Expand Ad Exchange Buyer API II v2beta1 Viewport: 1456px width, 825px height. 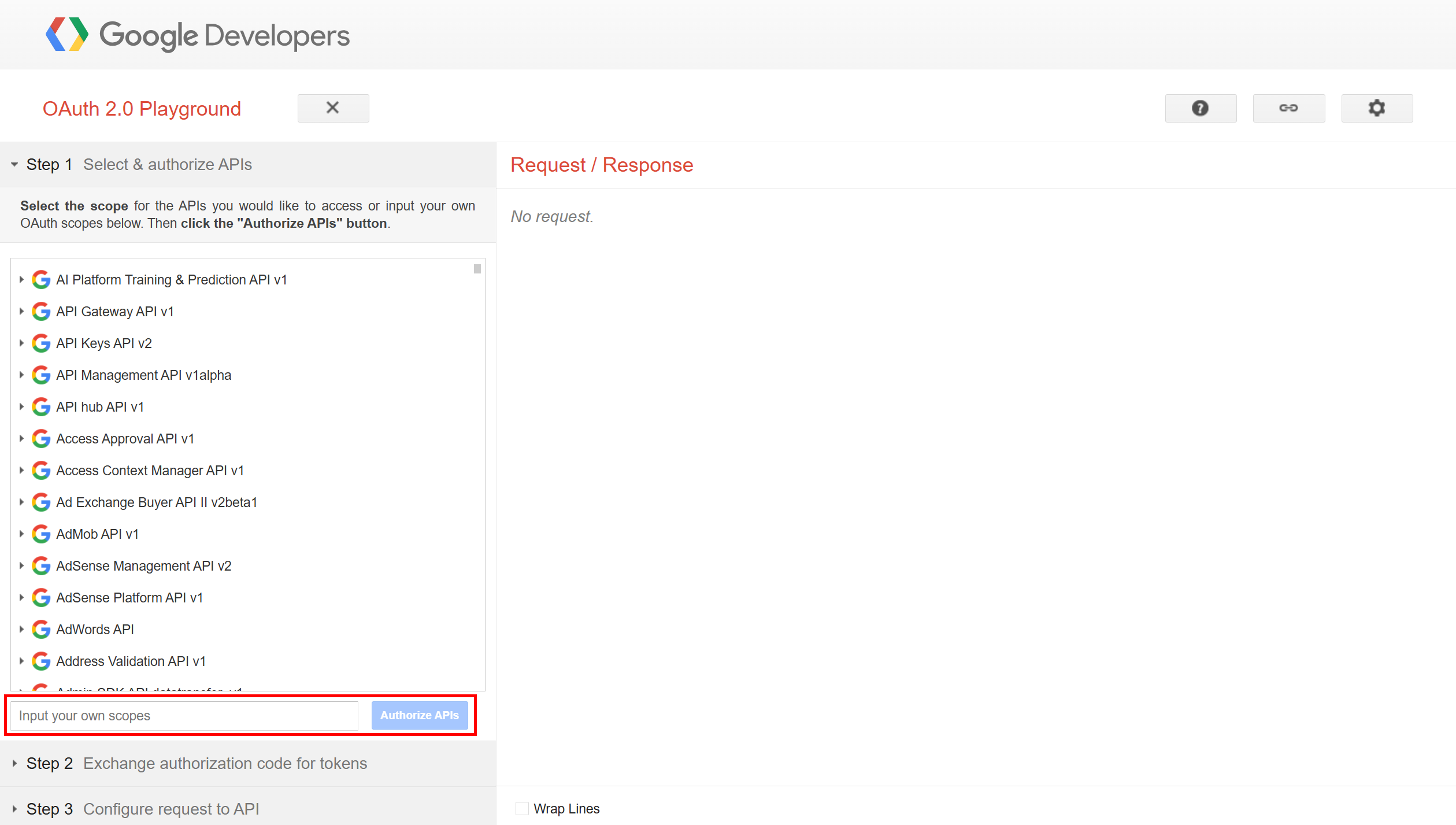tap(21, 502)
